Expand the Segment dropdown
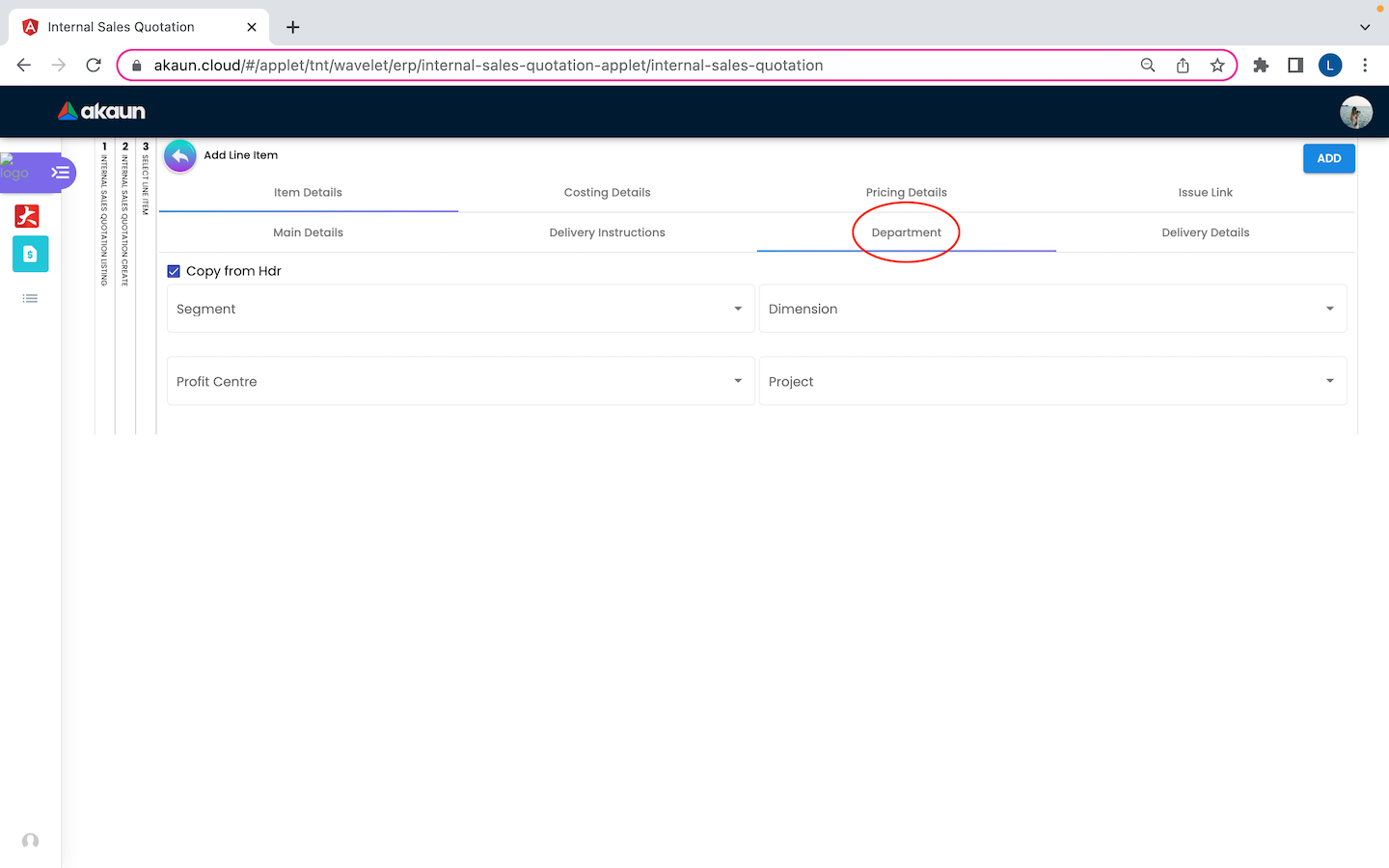Screen dimensions: 1389x868 [x=460, y=309]
